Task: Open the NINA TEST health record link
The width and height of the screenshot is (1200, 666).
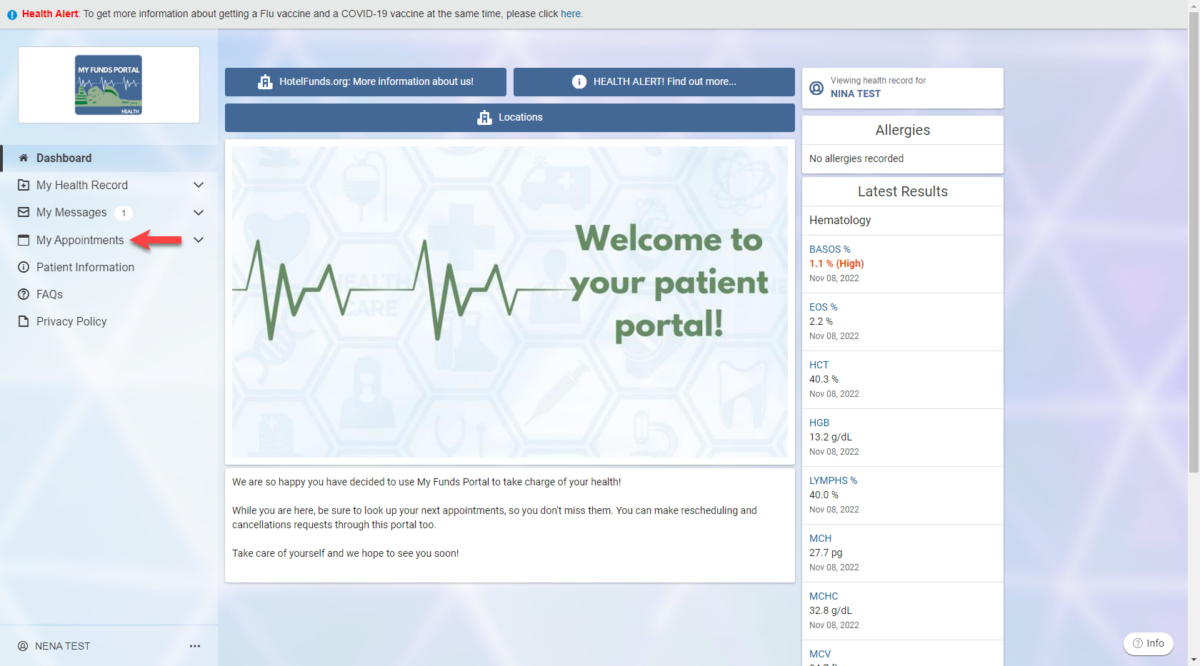Action: coord(855,94)
